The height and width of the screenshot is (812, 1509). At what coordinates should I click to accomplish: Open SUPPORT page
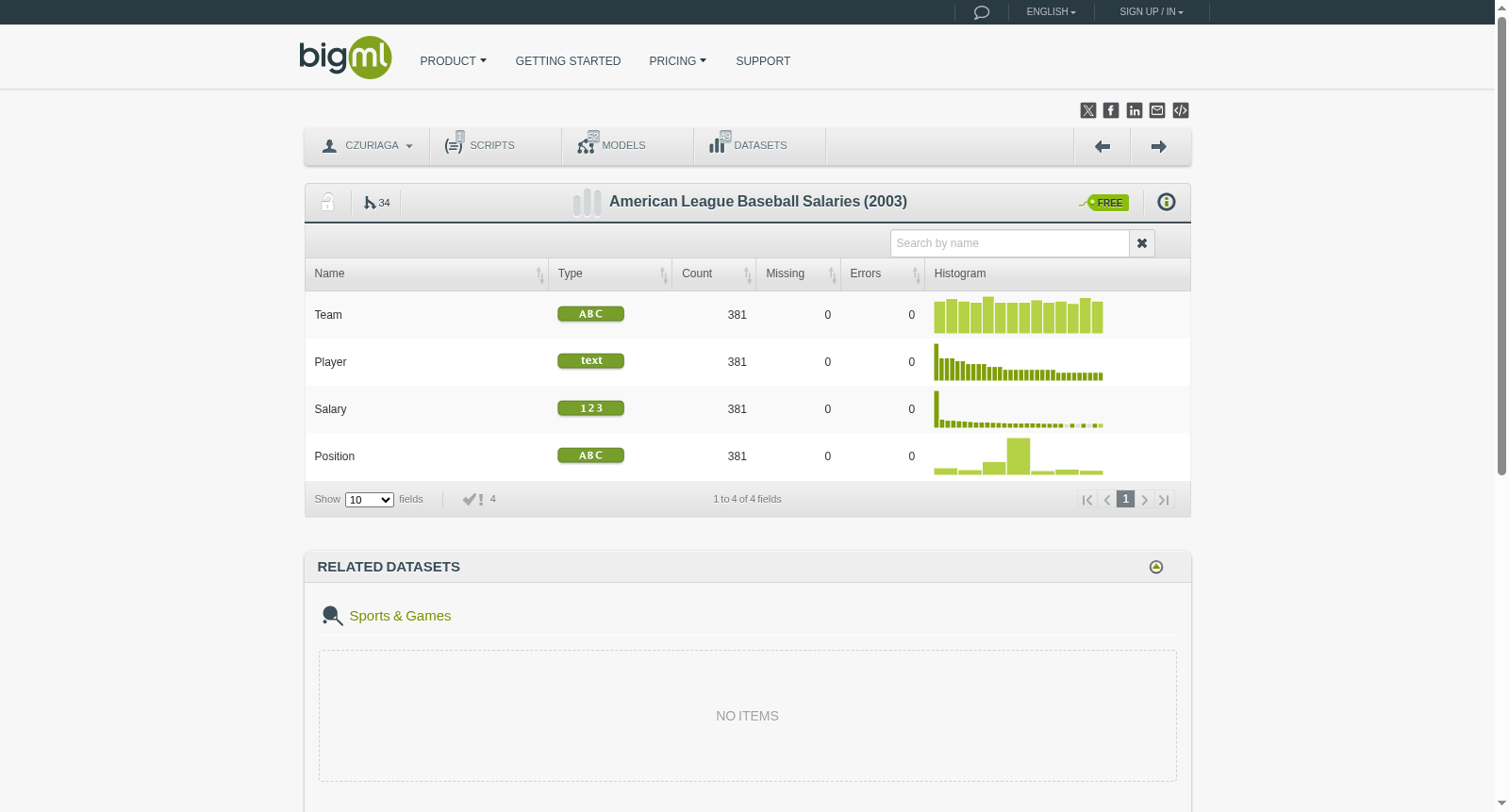coord(763,61)
